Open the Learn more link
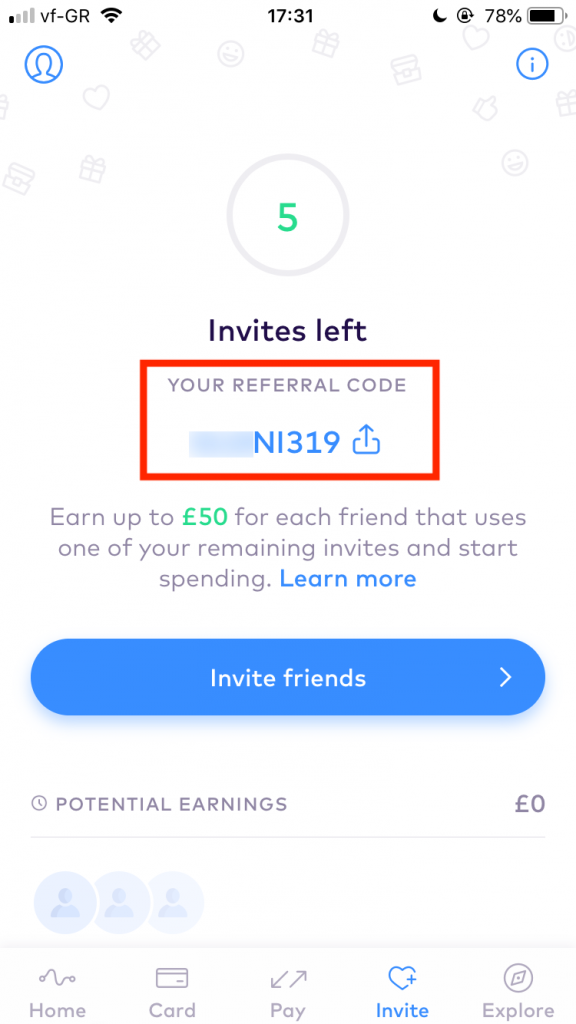The width and height of the screenshot is (576, 1024). pyautogui.click(x=348, y=578)
